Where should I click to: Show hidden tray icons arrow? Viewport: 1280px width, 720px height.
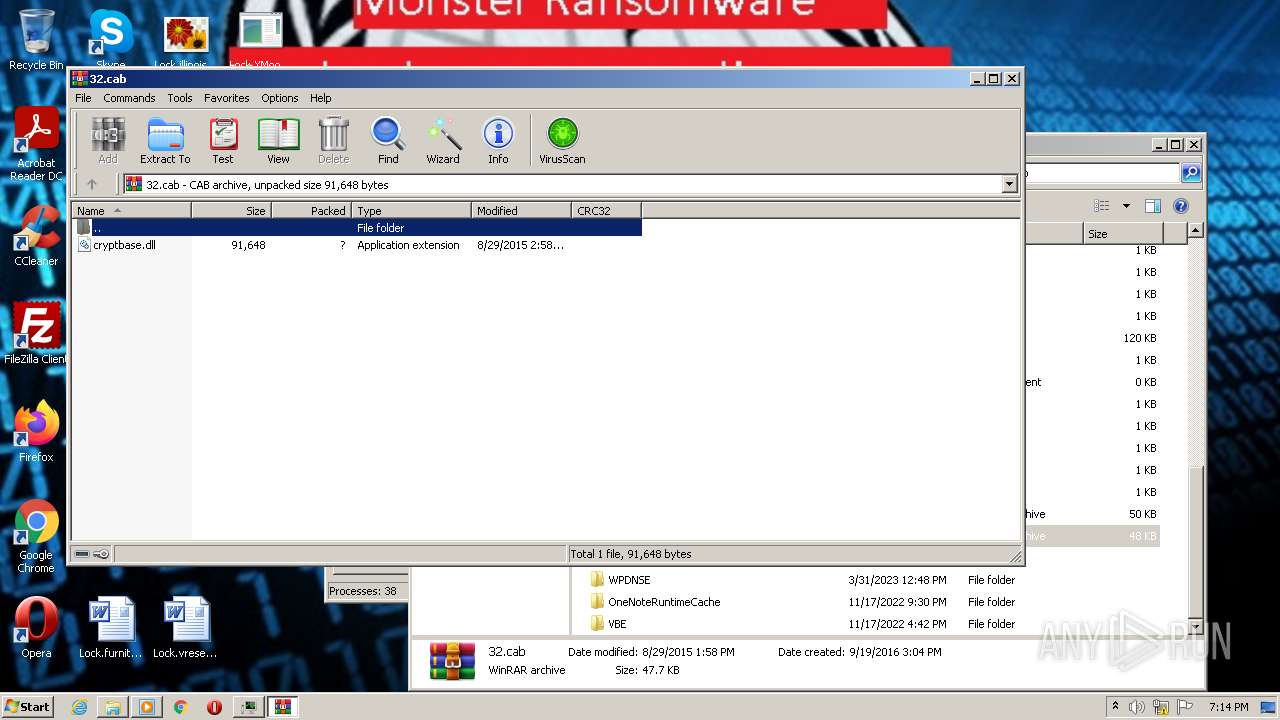[x=1115, y=707]
